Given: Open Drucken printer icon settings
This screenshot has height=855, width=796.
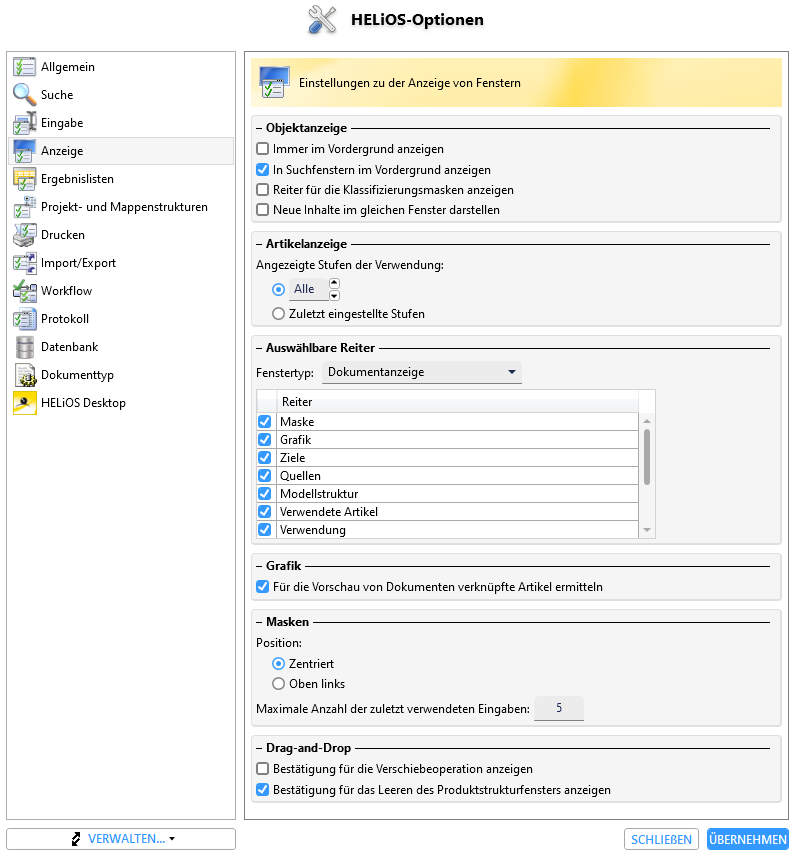Looking at the screenshot, I should (25, 235).
